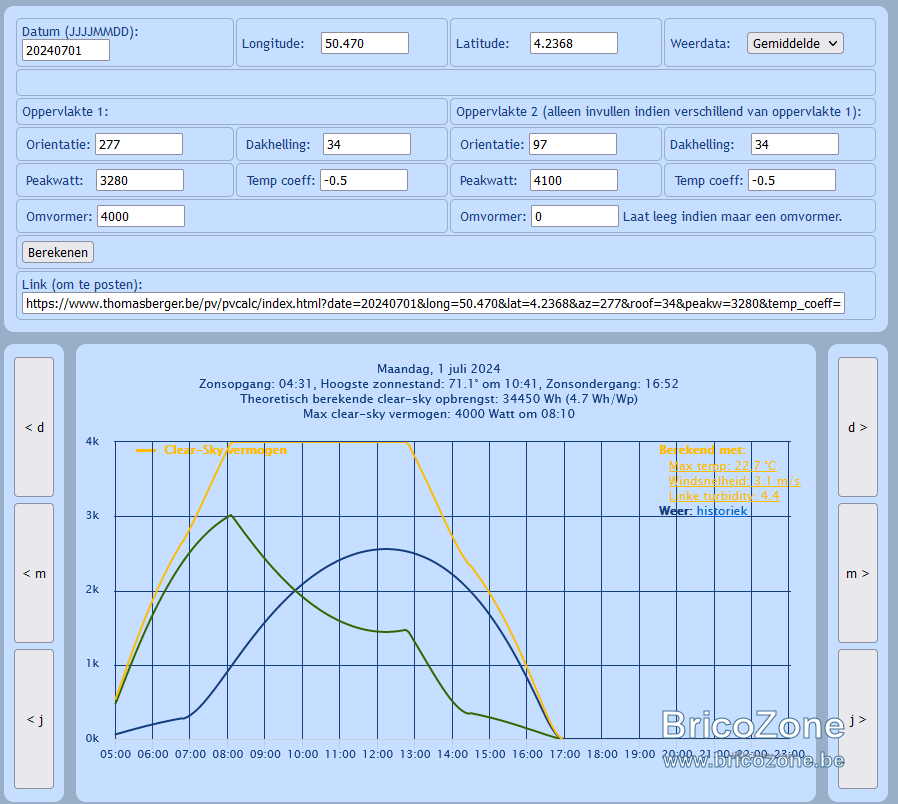Jump back one month with '< m'
Screen dimensions: 898x804
pos(34,573)
